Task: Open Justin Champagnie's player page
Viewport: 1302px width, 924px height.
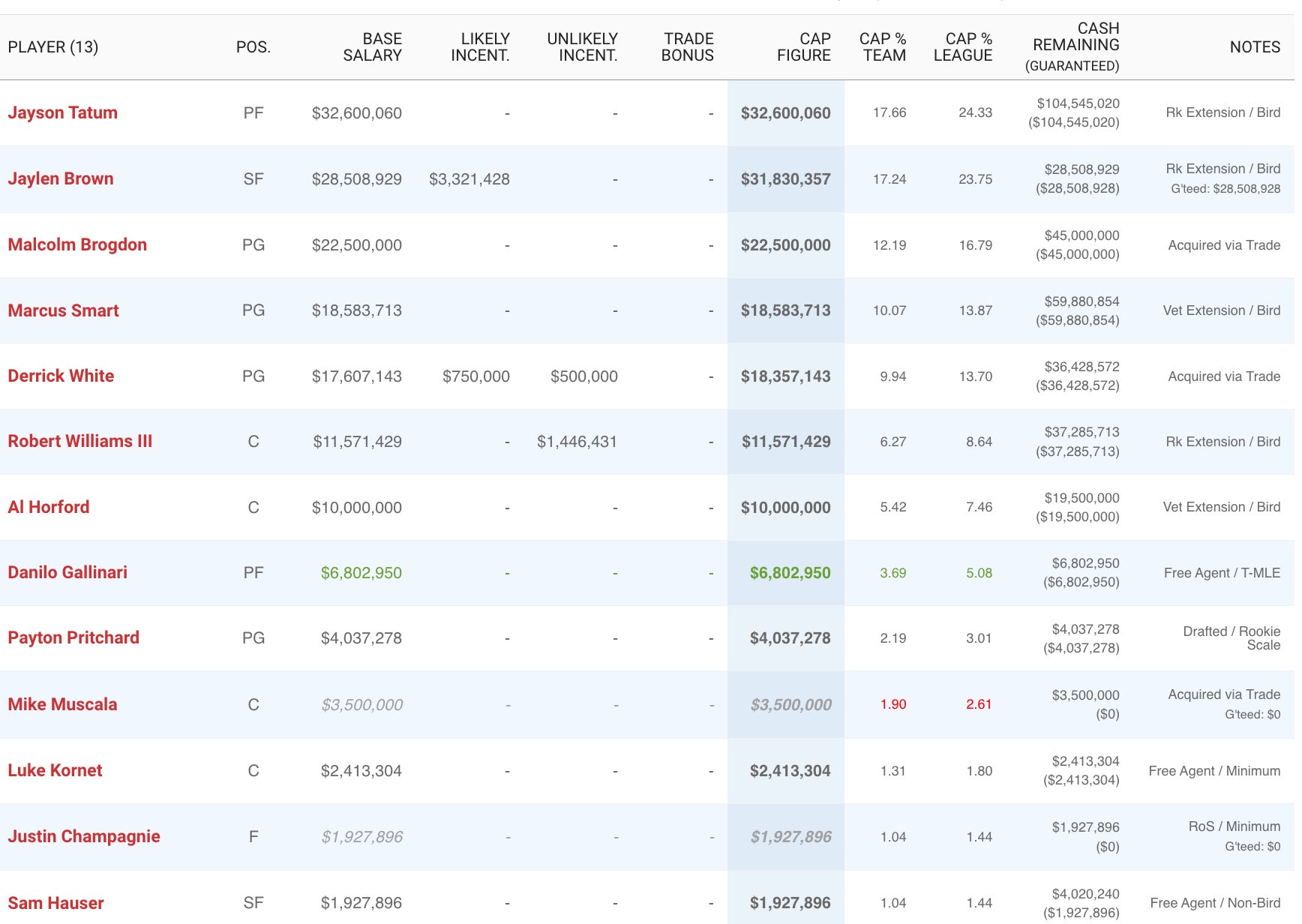Action: click(x=84, y=837)
